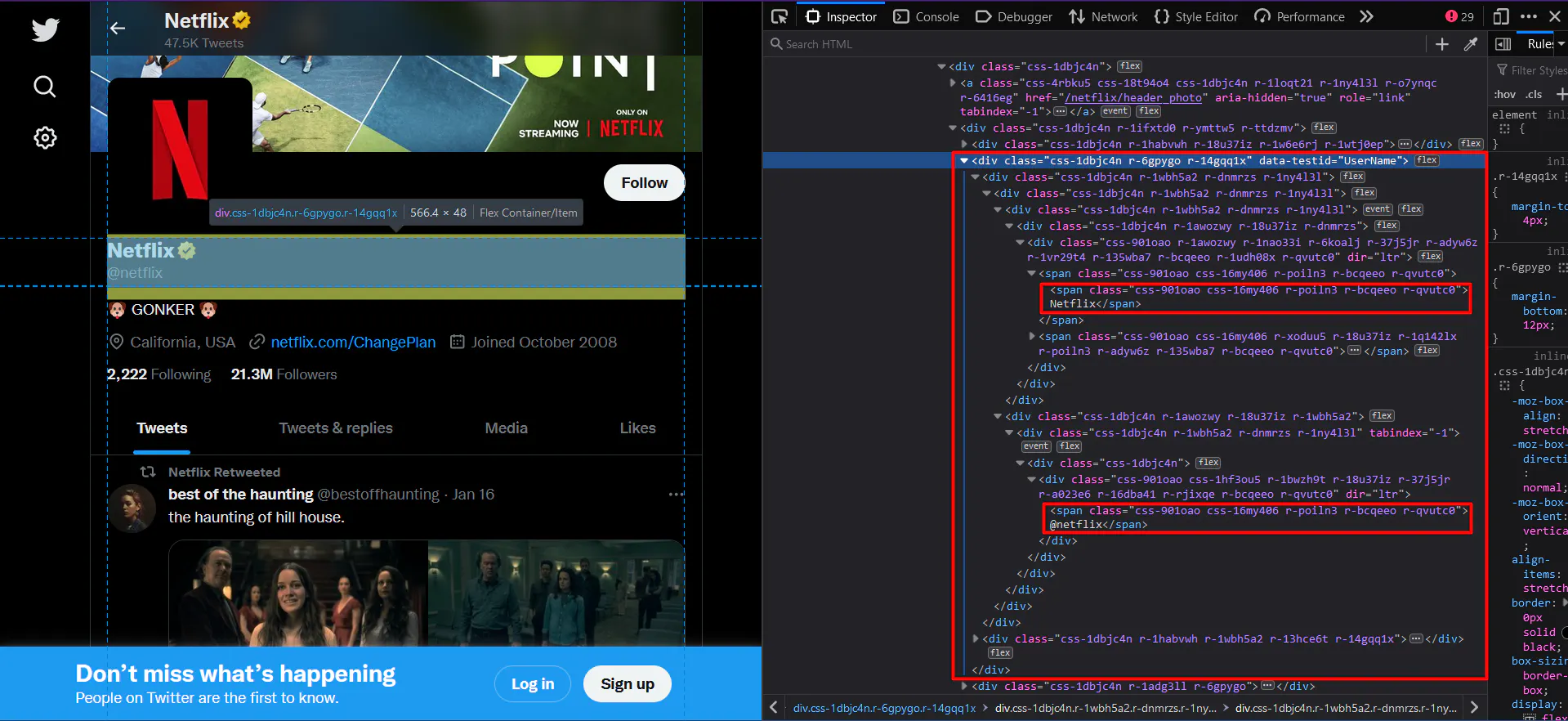Click the retweet icon above the tweet
This screenshot has height=721, width=1568.
pos(148,472)
